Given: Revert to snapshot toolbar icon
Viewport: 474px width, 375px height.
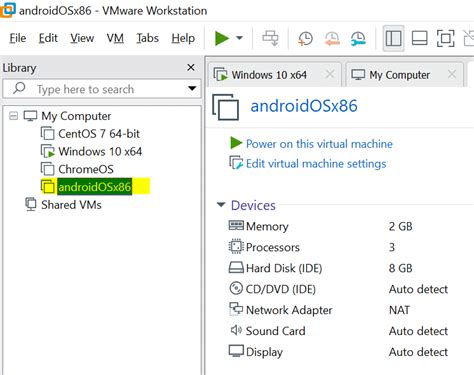Looking at the screenshot, I should (332, 38).
